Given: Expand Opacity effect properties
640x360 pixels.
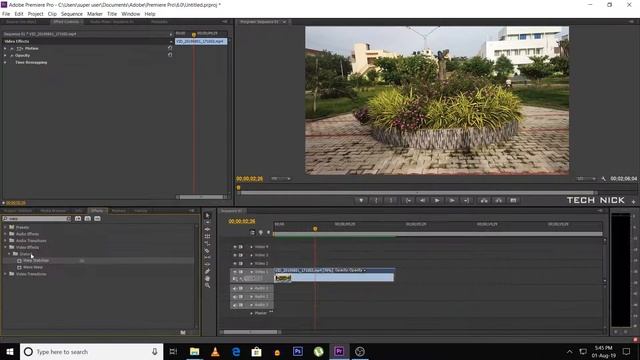Looking at the screenshot, I should (x=5, y=56).
